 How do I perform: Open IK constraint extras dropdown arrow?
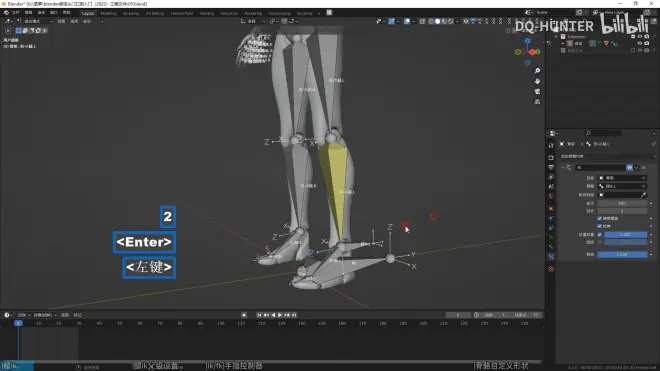pyautogui.click(x=636, y=168)
